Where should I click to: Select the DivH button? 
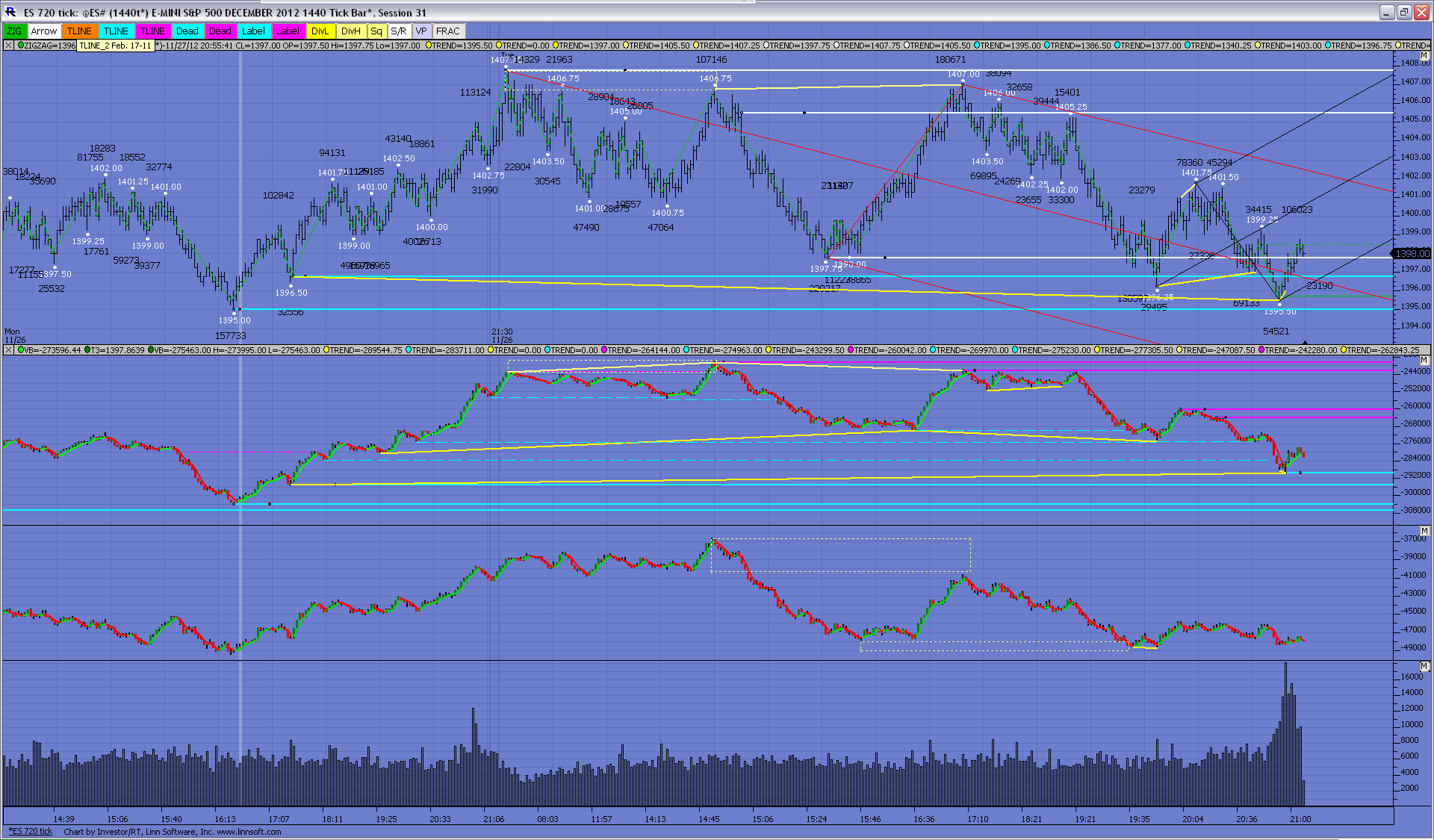pos(351,31)
